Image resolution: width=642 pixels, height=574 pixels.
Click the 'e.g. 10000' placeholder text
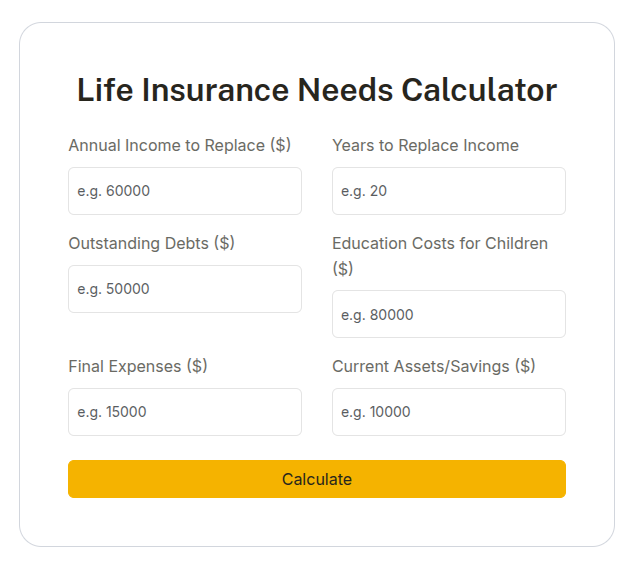(x=376, y=412)
